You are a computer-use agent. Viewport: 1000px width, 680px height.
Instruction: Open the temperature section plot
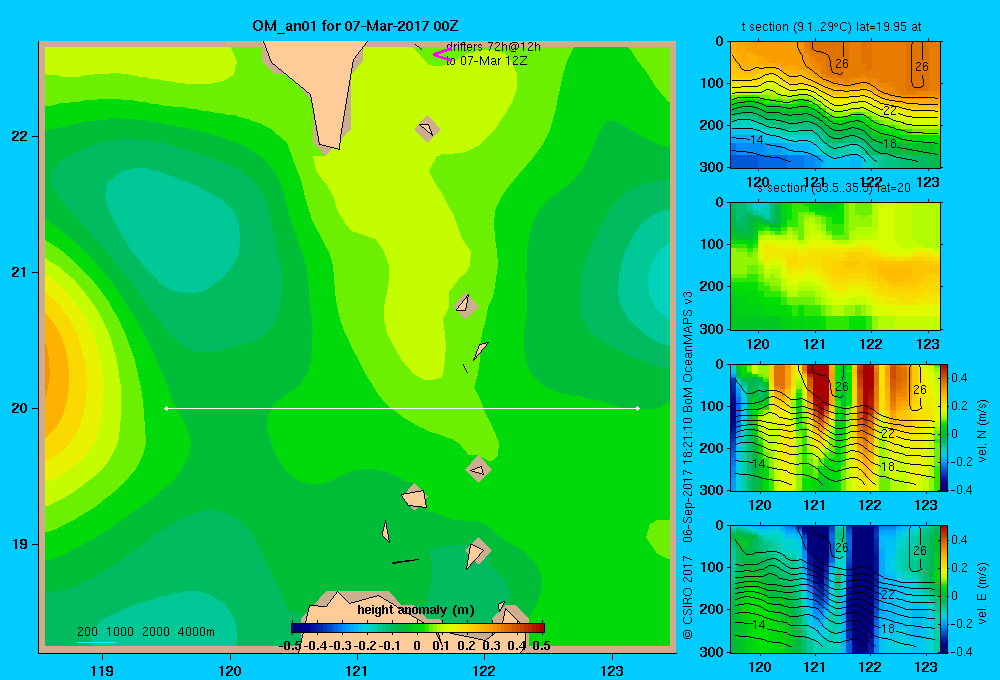point(835,105)
